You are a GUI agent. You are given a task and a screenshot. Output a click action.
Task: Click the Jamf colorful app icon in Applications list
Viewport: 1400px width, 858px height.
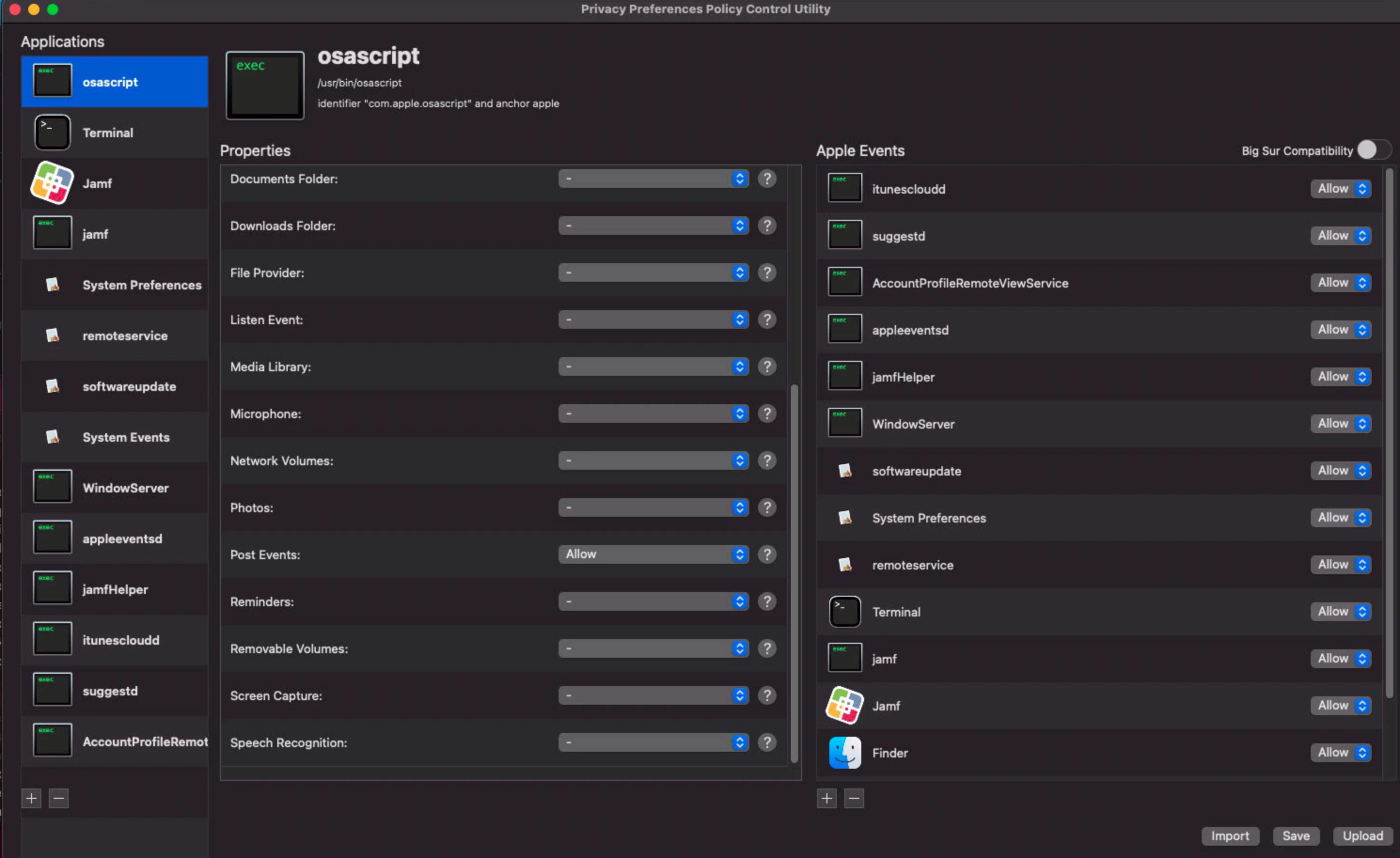pos(52,183)
